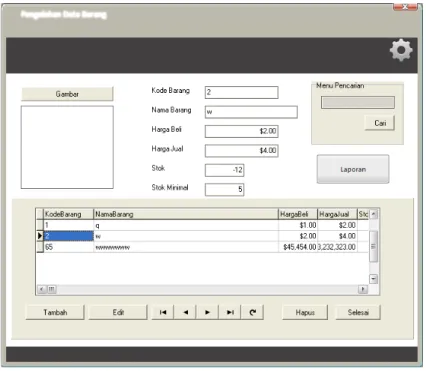Select grid row with KodeBarang 65

tap(202, 247)
